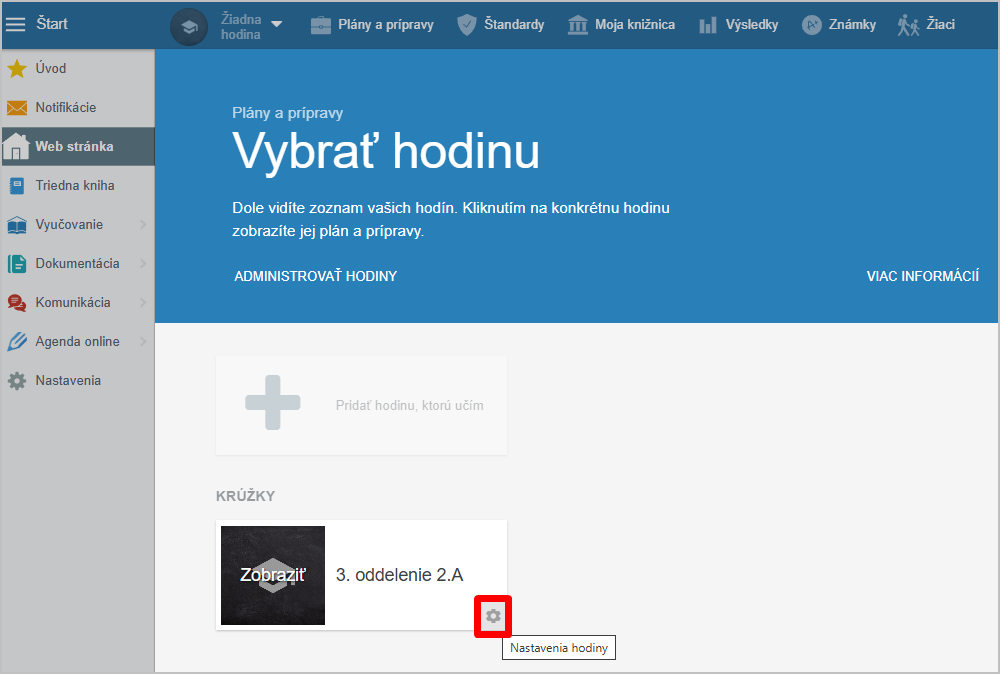This screenshot has height=674, width=1000.
Task: Click the Agenda online pen icon
Action: pos(17,342)
